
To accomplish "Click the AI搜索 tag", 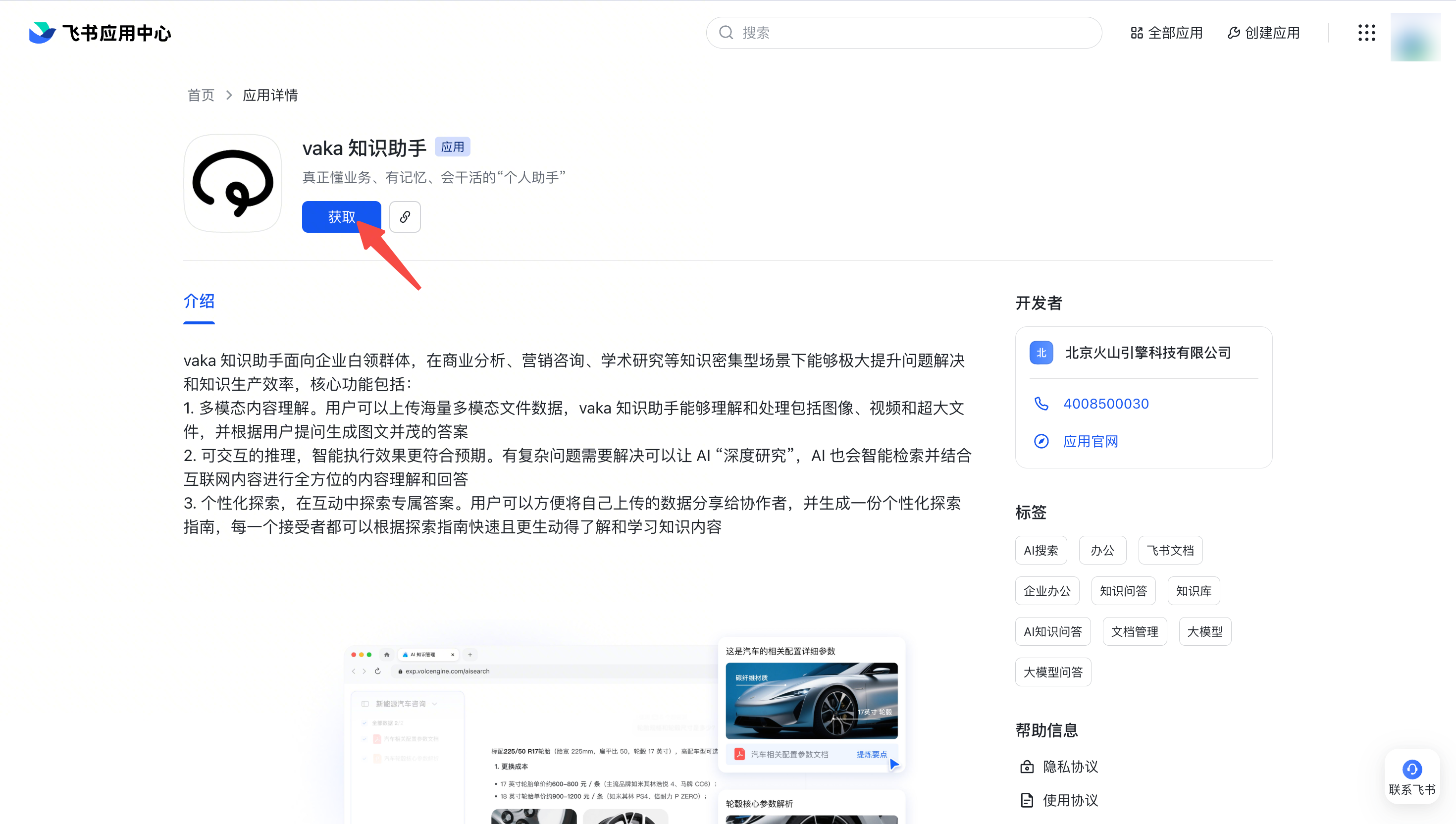I will [1040, 550].
